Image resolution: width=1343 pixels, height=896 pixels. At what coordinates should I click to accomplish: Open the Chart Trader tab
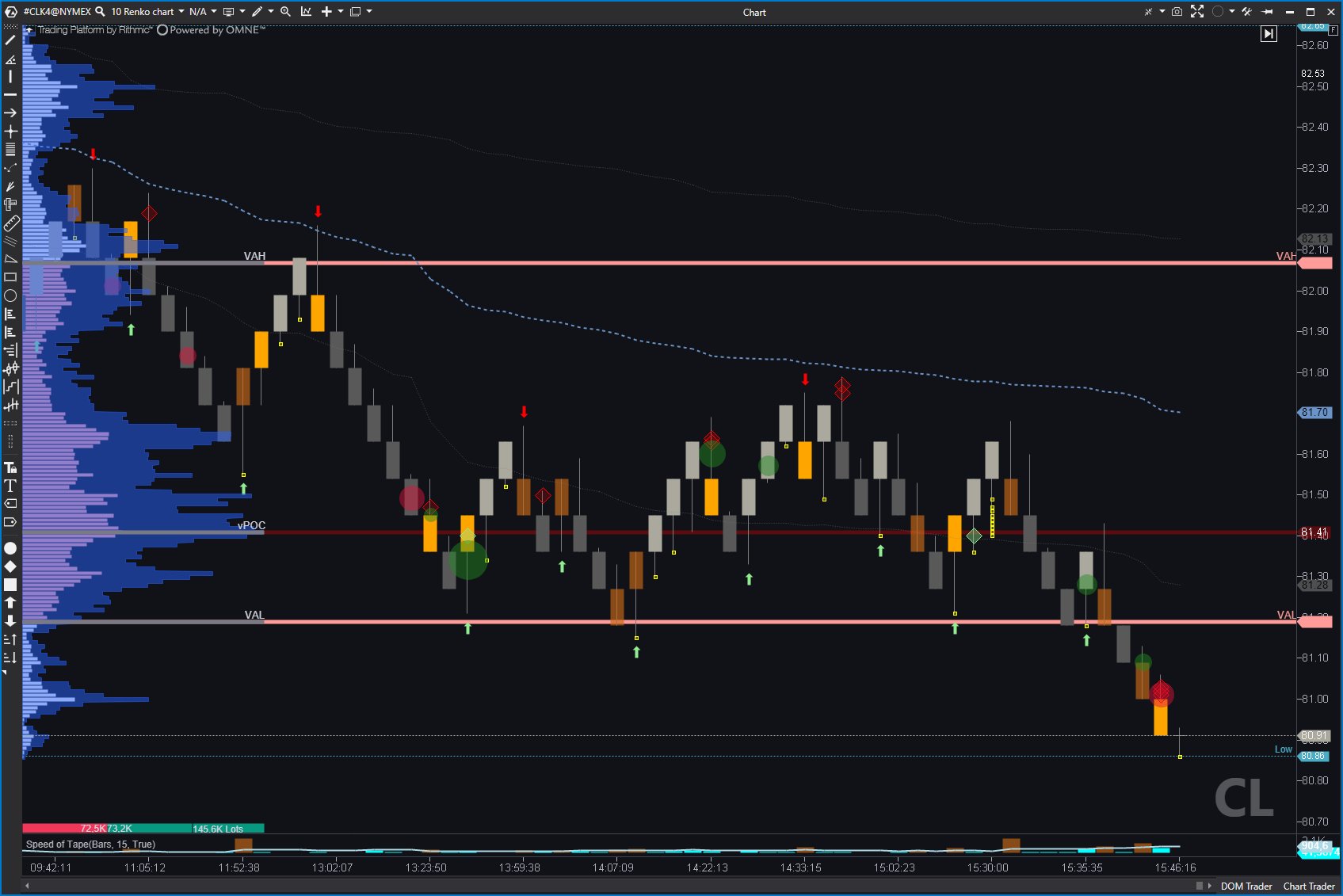[1309, 886]
